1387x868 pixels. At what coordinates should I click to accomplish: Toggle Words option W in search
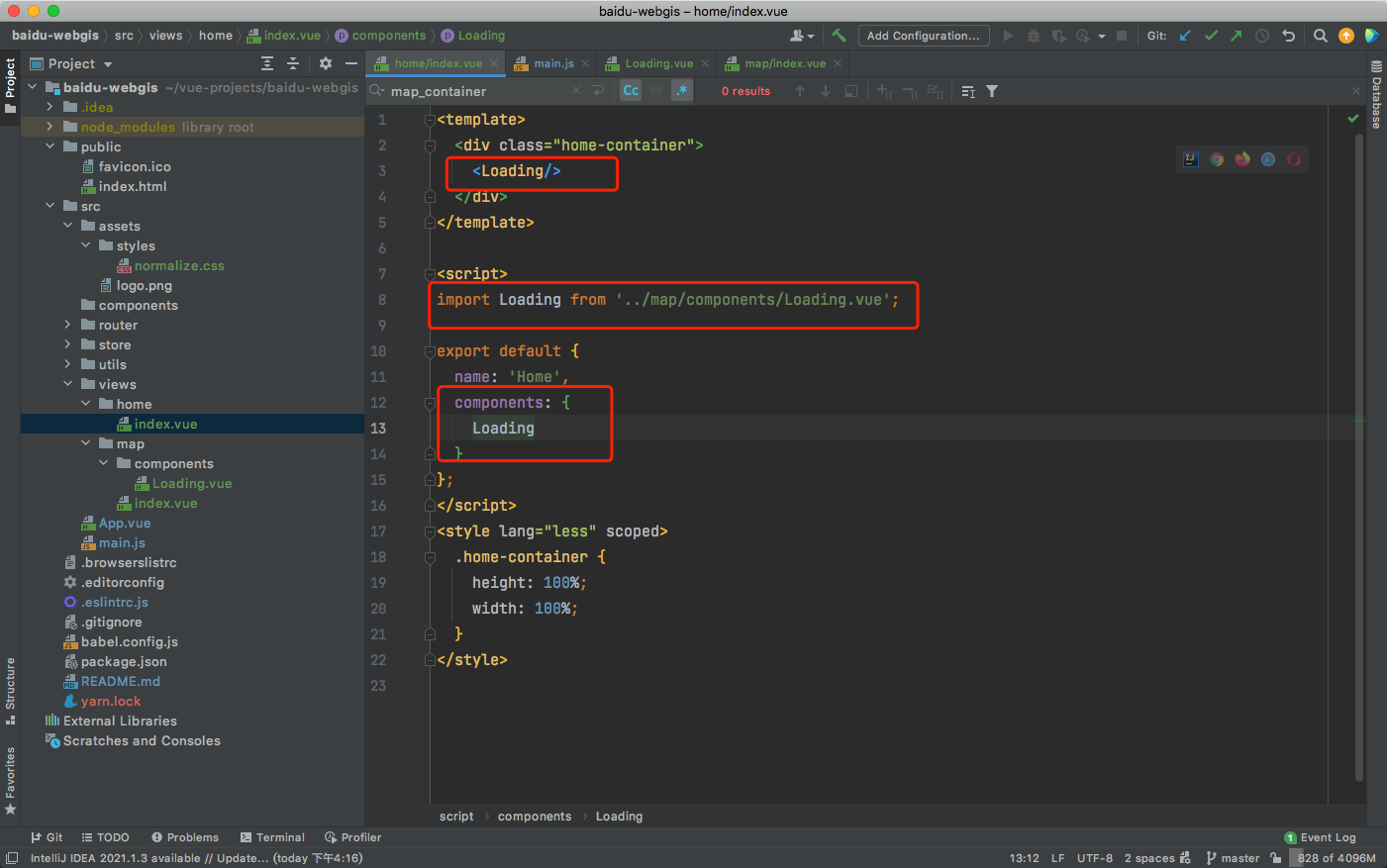656,91
